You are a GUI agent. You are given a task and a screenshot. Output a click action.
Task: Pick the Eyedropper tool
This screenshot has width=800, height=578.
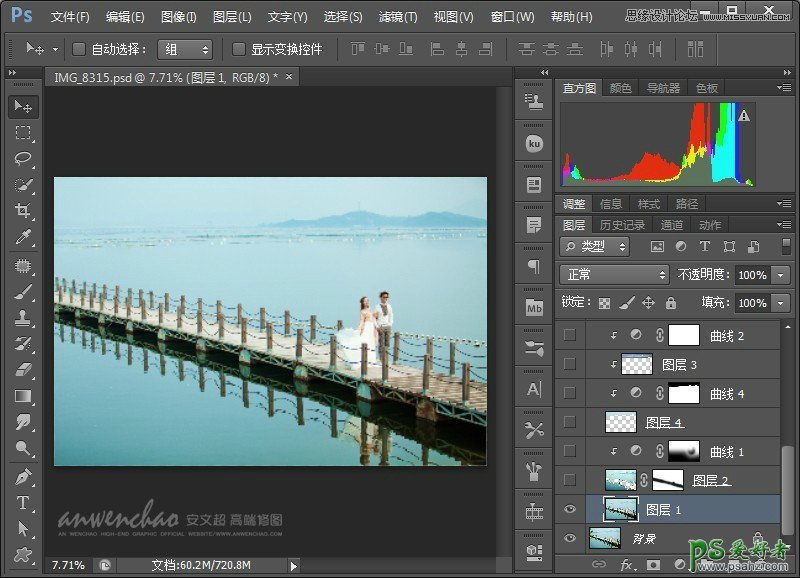click(24, 237)
